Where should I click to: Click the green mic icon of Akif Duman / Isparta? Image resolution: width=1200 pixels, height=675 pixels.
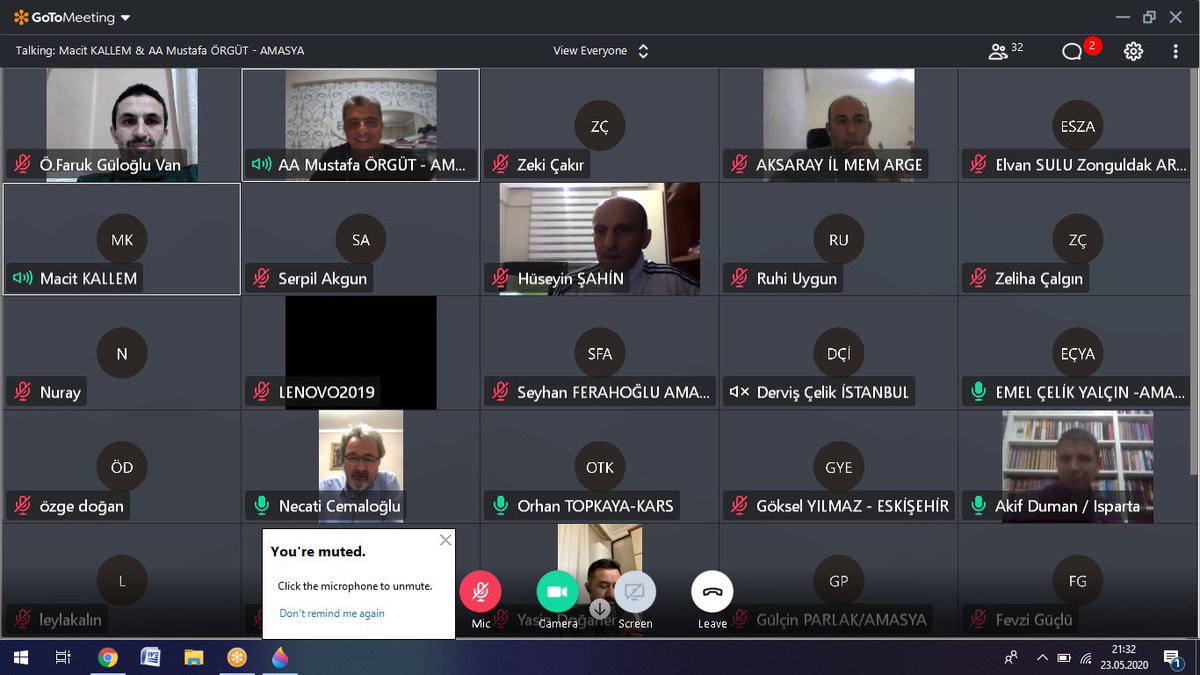(x=979, y=506)
